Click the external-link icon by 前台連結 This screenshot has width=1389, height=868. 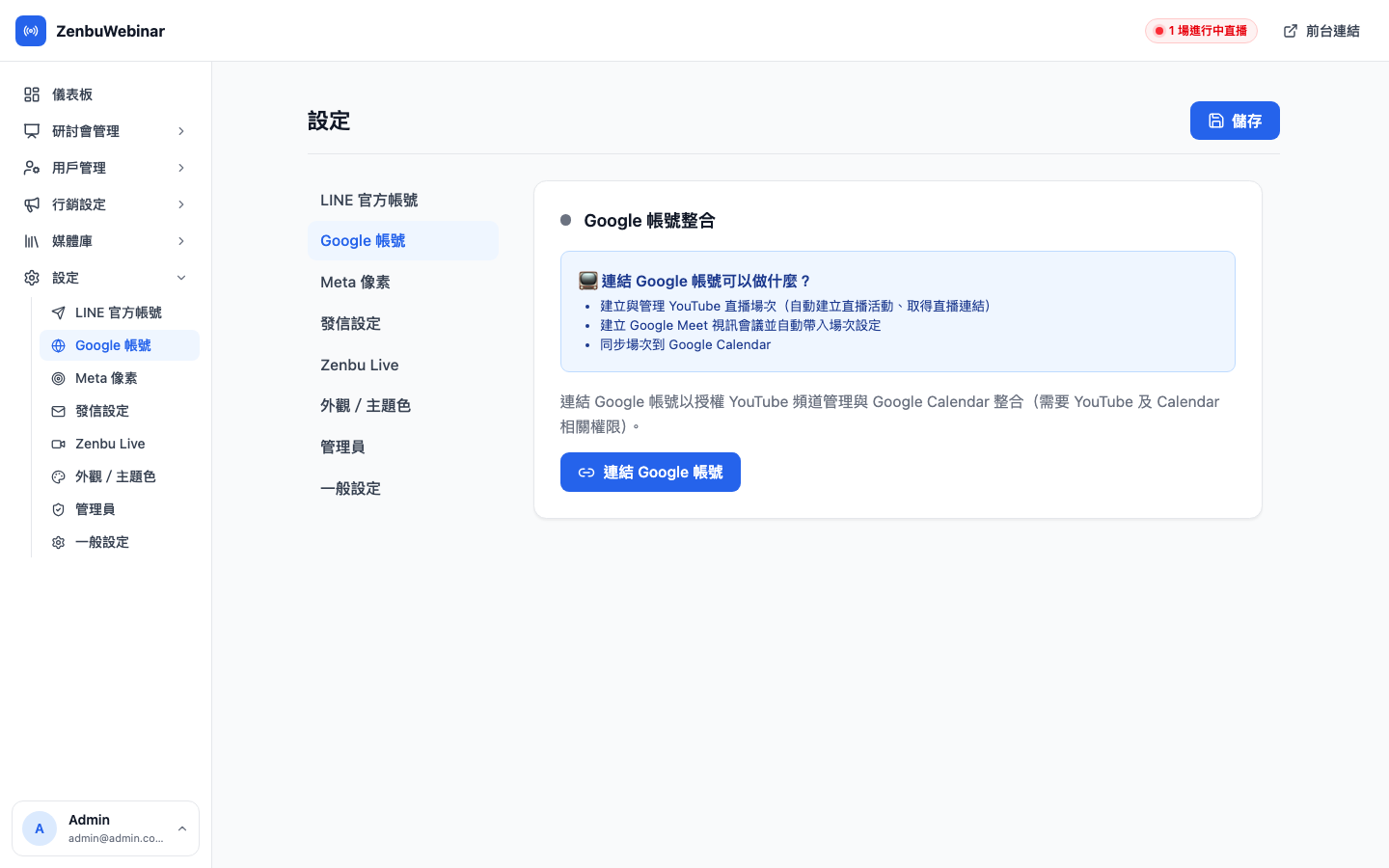[x=1291, y=31]
